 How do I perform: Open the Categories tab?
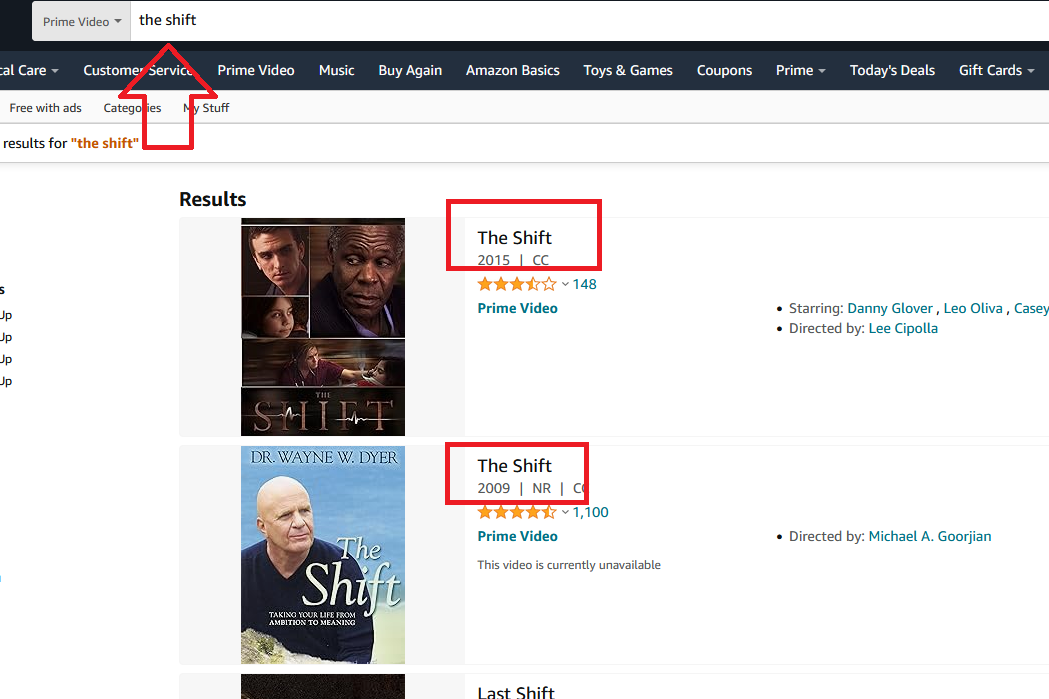(132, 108)
